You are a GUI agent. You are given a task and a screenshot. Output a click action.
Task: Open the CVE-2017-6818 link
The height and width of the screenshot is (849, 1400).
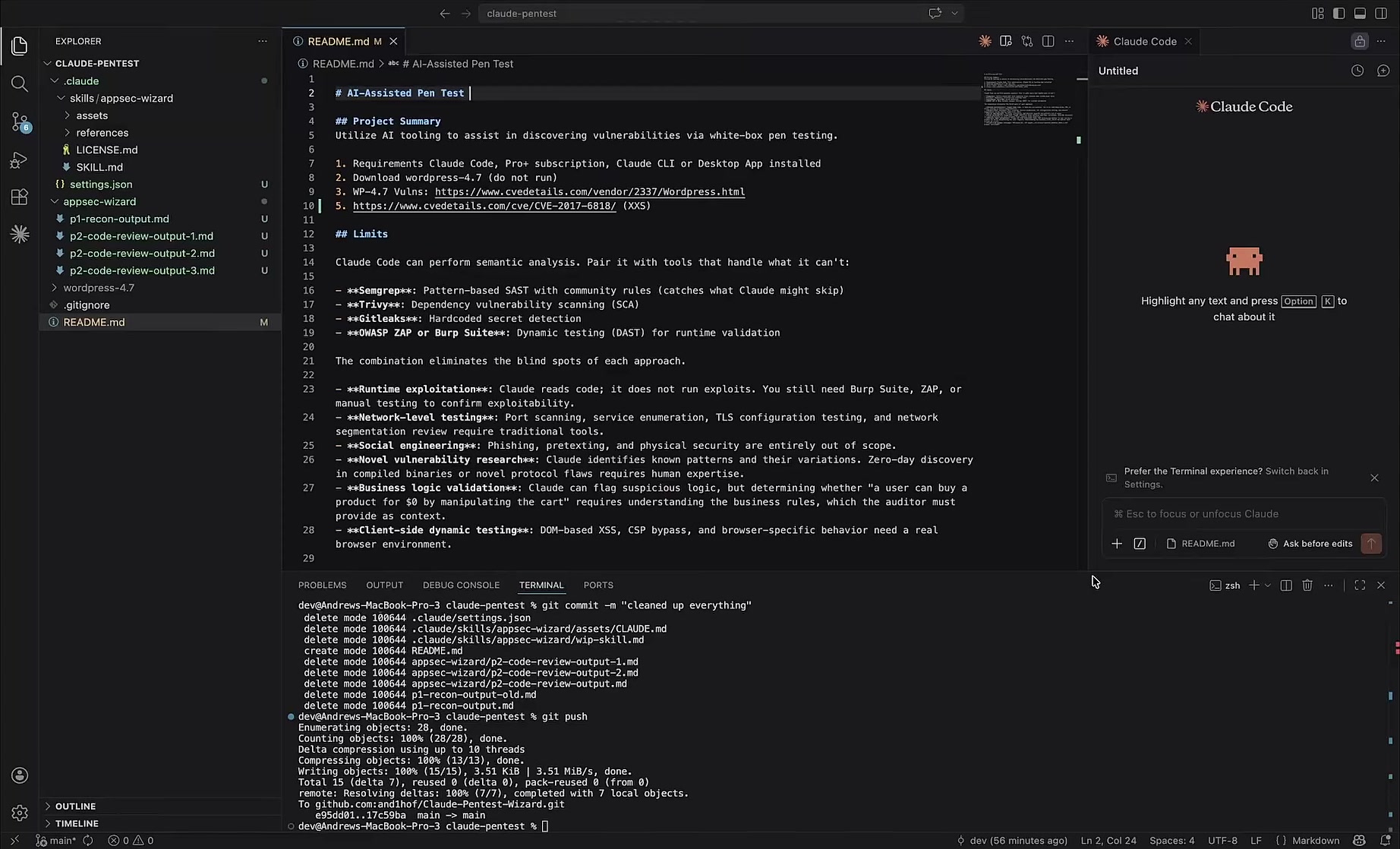pyautogui.click(x=484, y=206)
